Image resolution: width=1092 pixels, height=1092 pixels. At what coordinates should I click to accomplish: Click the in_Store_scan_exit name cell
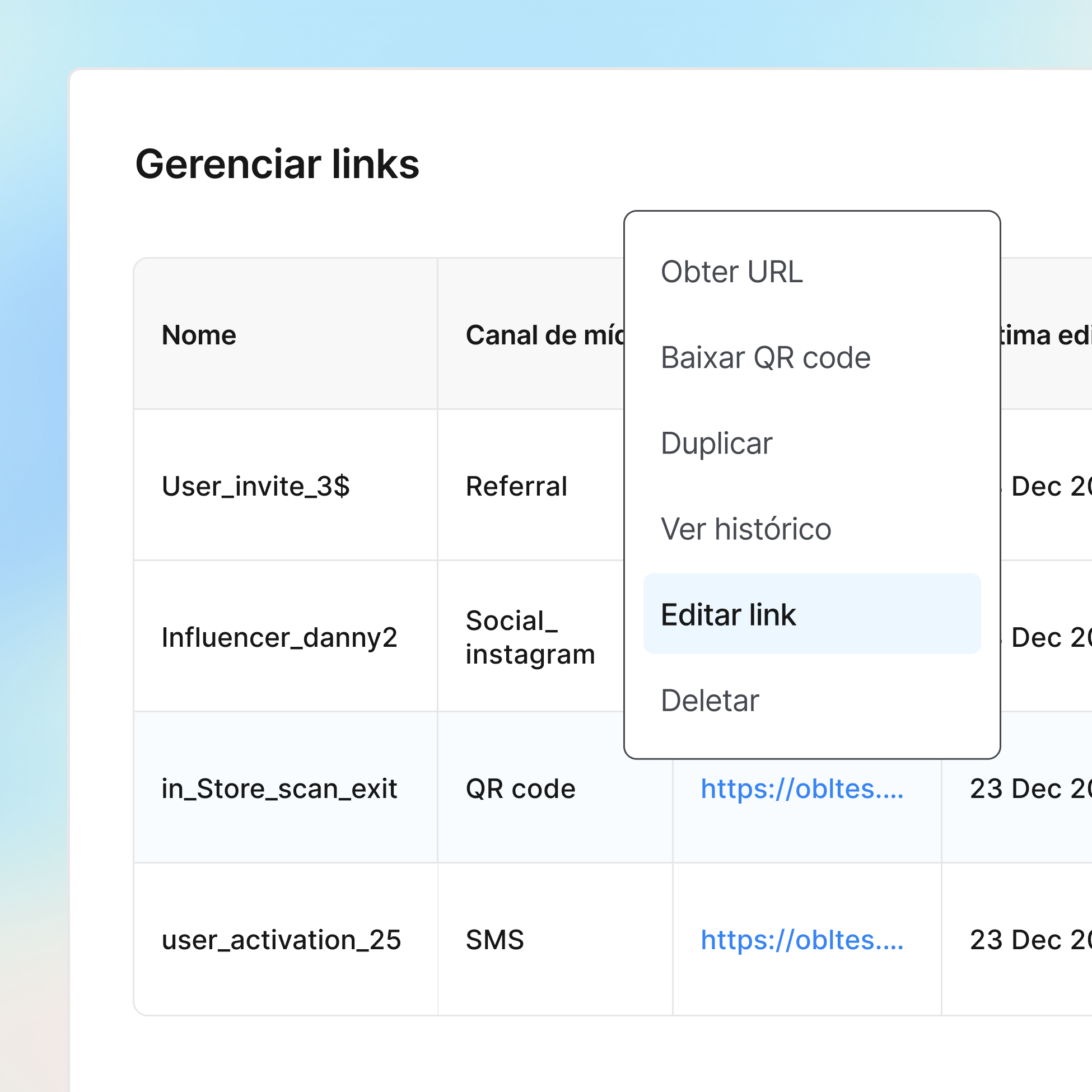(279, 788)
